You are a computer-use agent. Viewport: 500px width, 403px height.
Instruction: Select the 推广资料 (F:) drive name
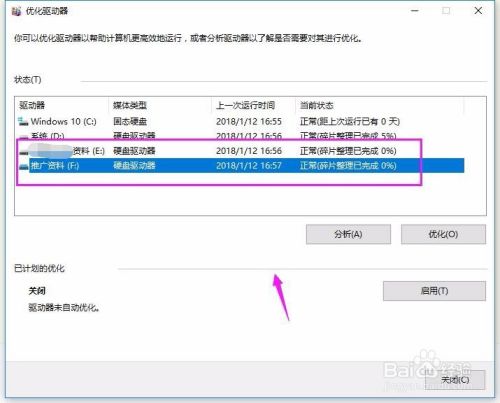point(55,166)
